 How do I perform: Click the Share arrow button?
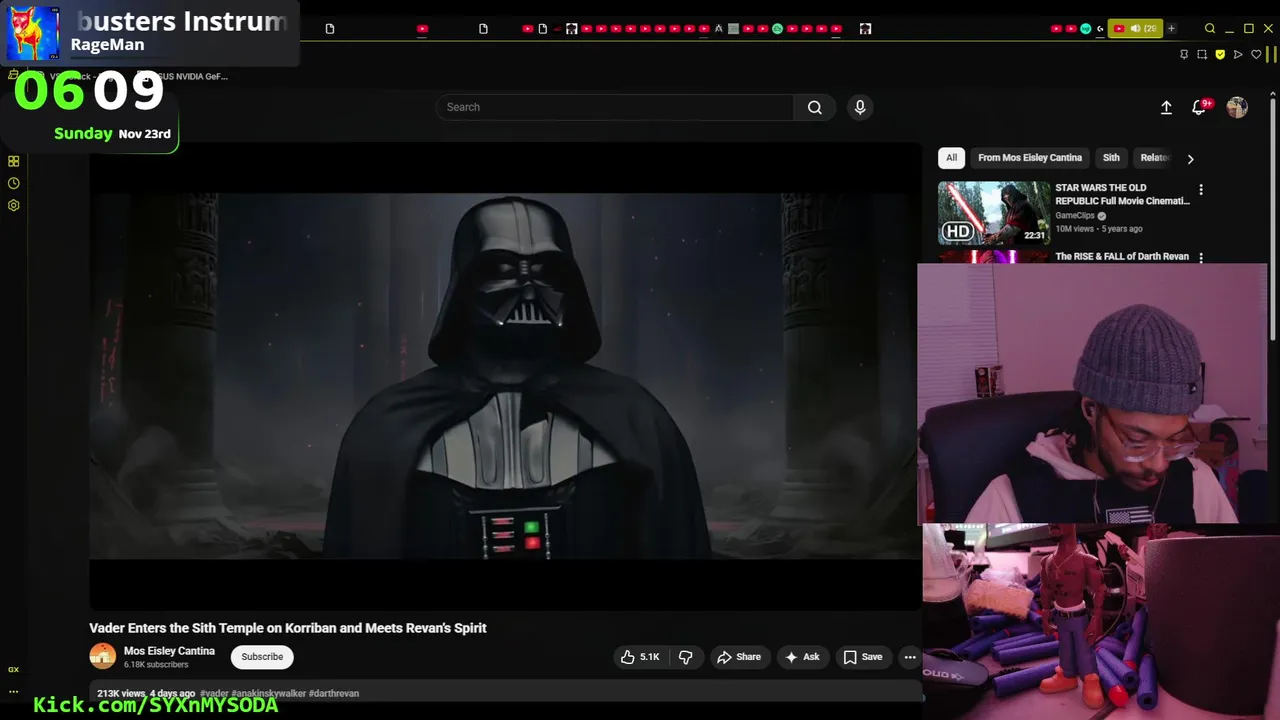pyautogui.click(x=739, y=657)
